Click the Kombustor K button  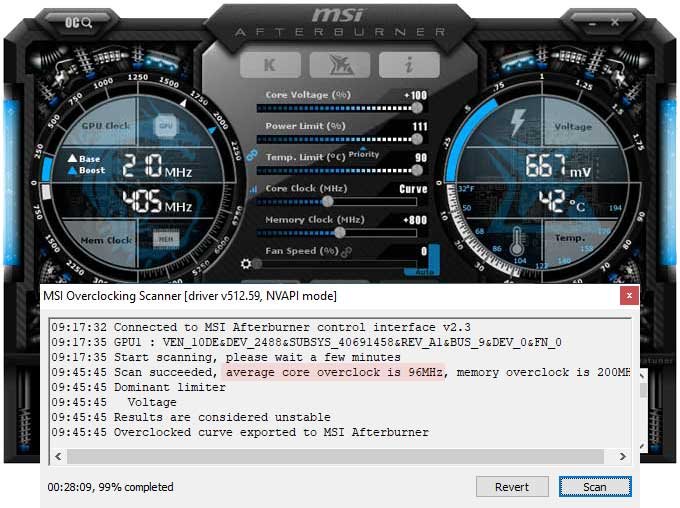click(270, 65)
